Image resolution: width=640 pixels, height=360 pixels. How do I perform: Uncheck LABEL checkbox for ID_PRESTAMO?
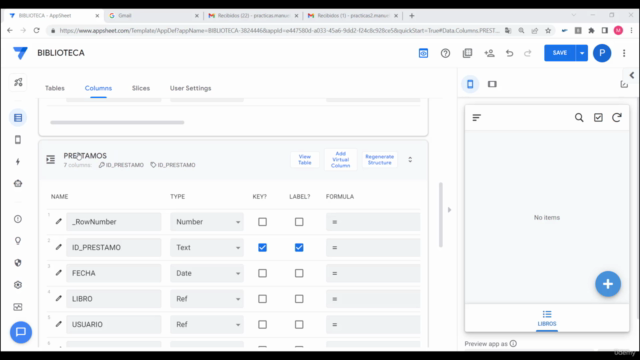tap(299, 247)
